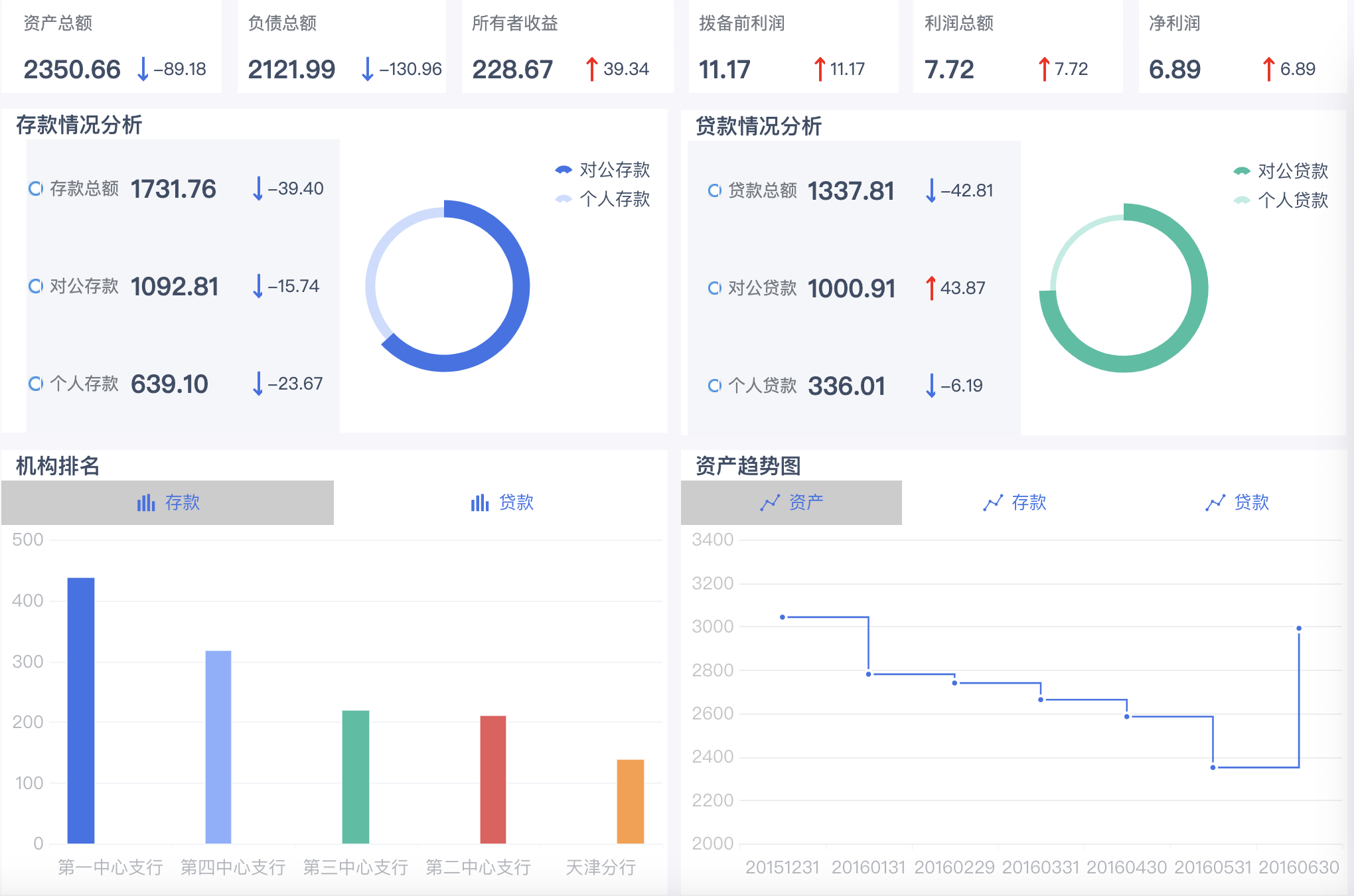This screenshot has width=1354, height=896.
Task: Toggle the 对公存款 legend item
Action: coord(603,170)
